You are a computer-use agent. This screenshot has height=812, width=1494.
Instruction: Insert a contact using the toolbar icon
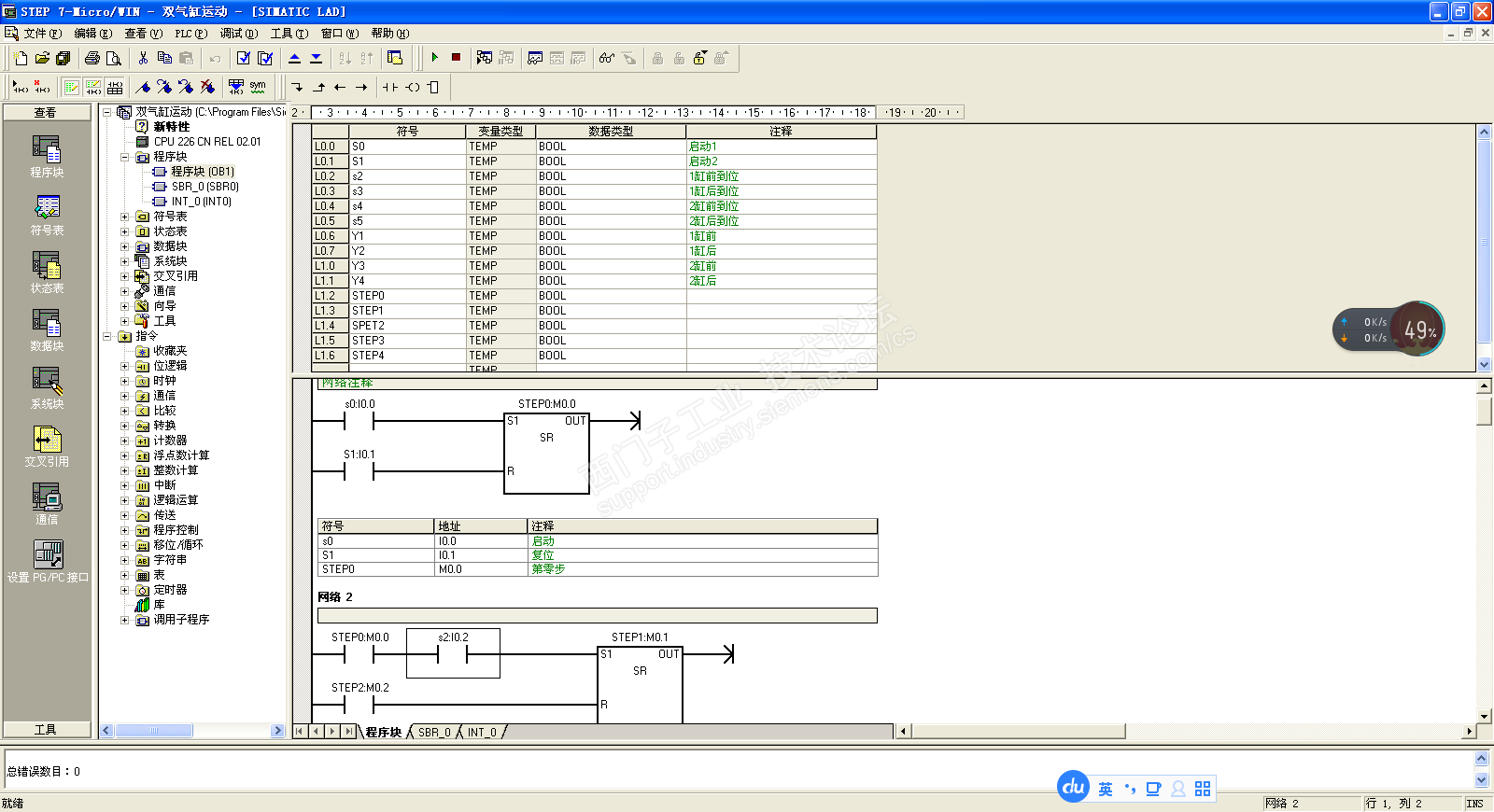point(389,88)
